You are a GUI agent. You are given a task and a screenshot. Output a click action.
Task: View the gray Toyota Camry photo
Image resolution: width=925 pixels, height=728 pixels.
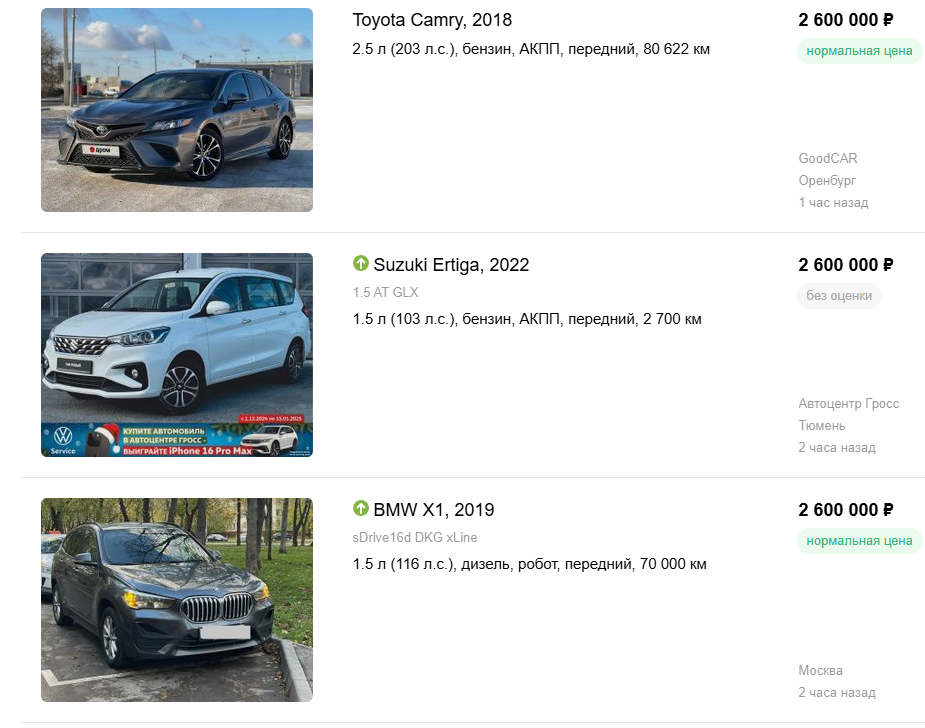177,110
